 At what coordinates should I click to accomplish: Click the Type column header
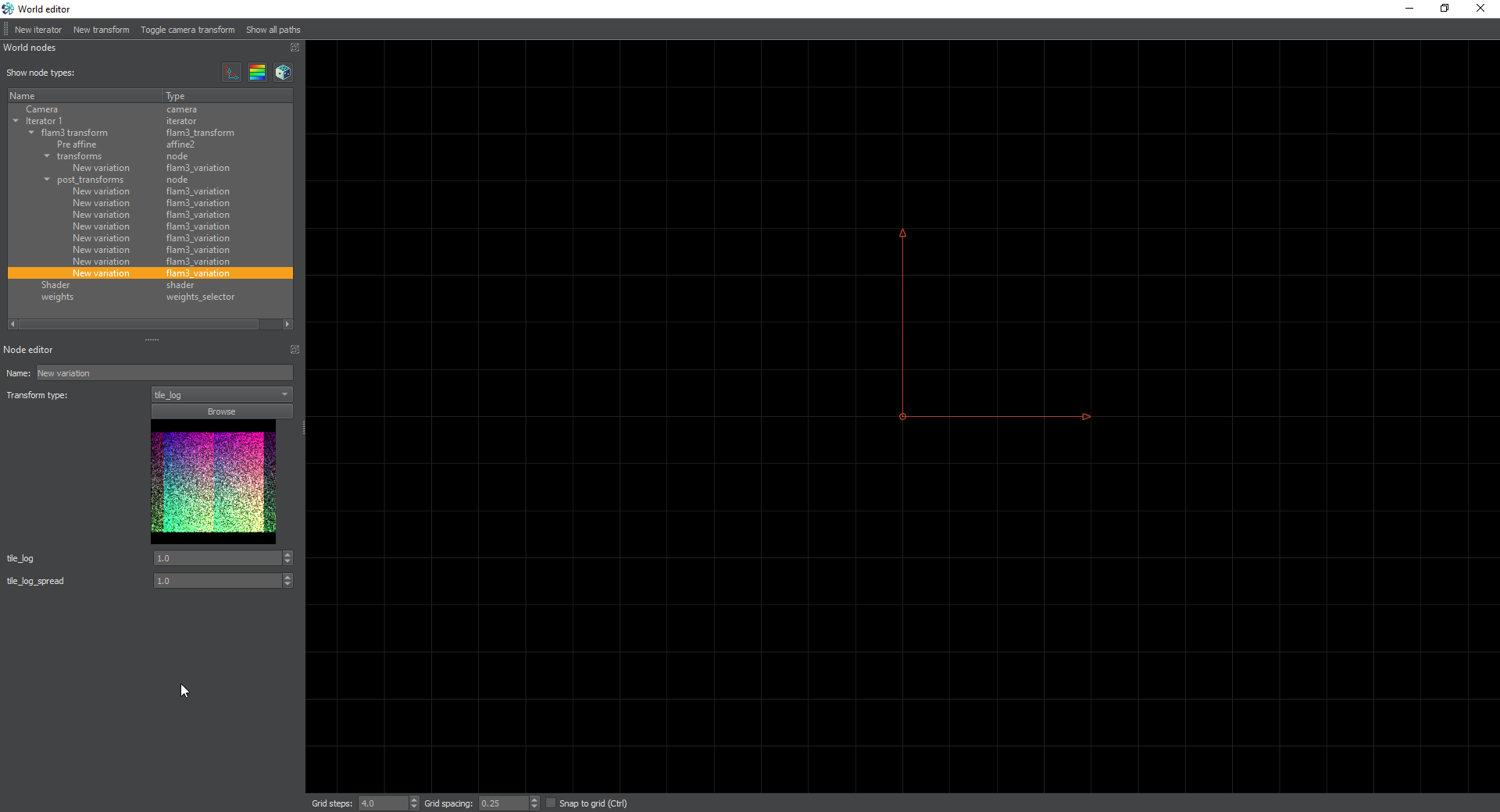pos(228,96)
